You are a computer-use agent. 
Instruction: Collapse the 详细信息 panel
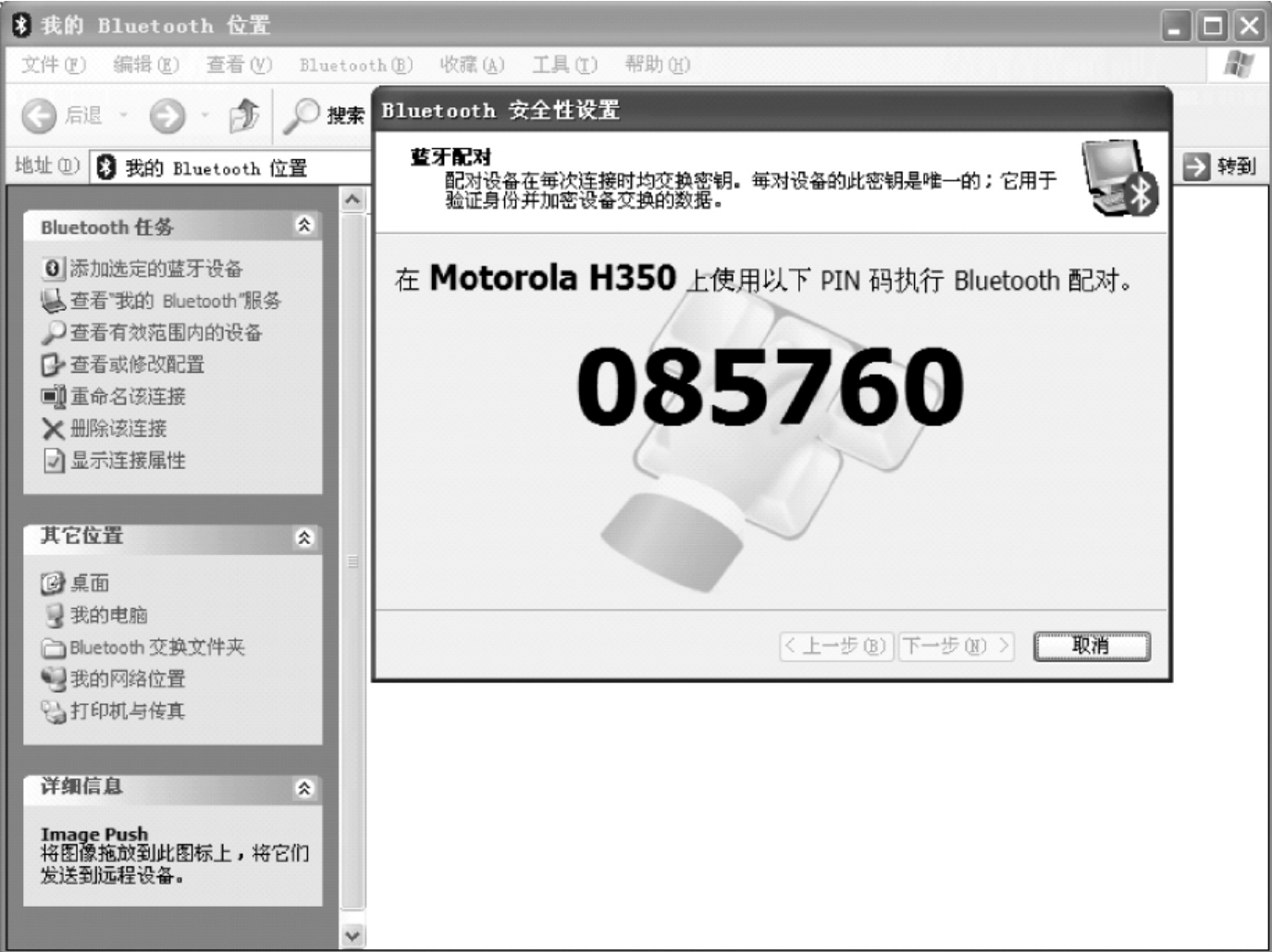click(304, 788)
